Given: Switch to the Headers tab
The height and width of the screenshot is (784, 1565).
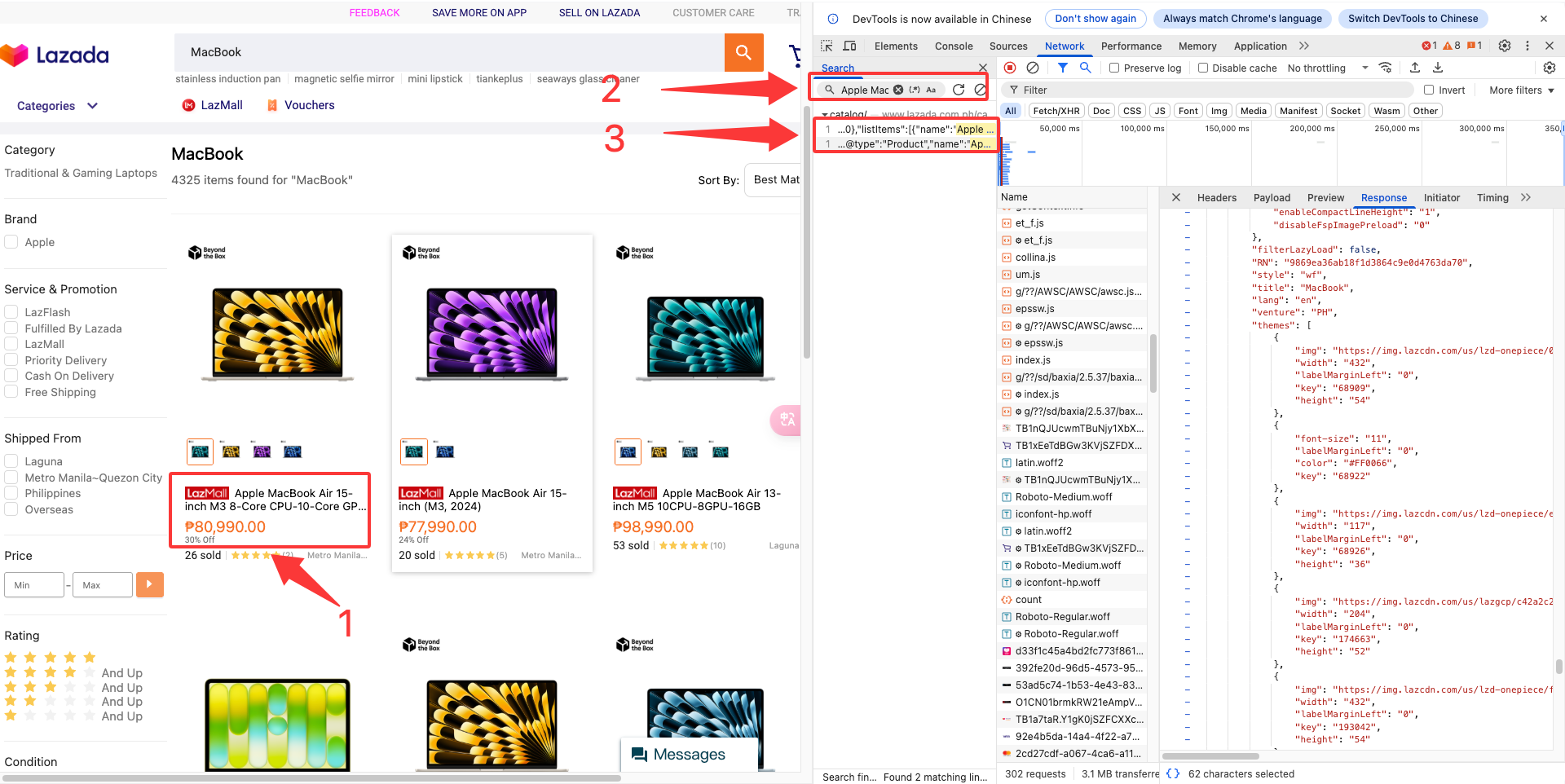Looking at the screenshot, I should [x=1217, y=197].
